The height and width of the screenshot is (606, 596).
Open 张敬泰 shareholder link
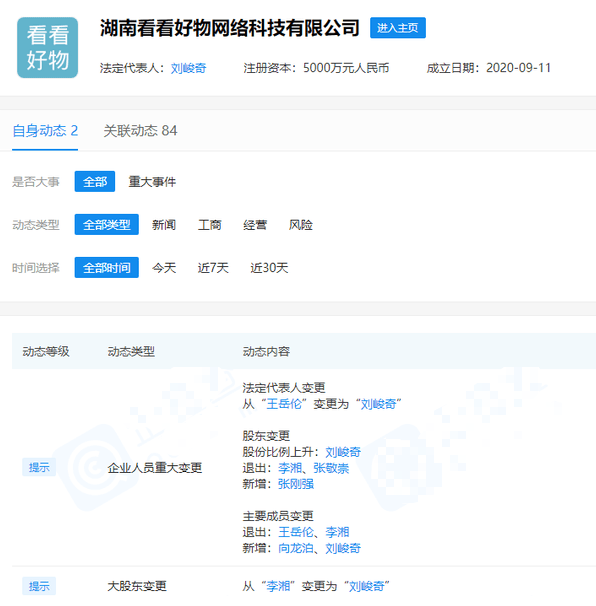(331, 468)
